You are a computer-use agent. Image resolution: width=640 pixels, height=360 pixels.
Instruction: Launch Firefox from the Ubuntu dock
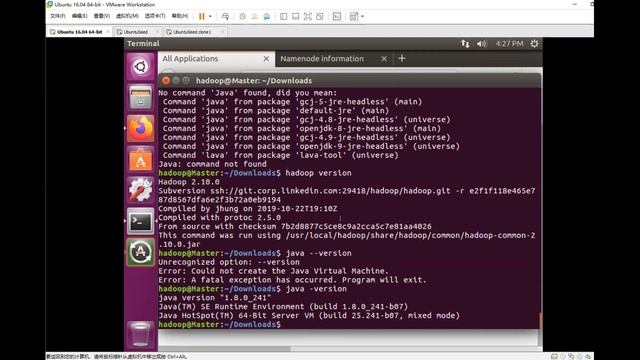(x=140, y=128)
